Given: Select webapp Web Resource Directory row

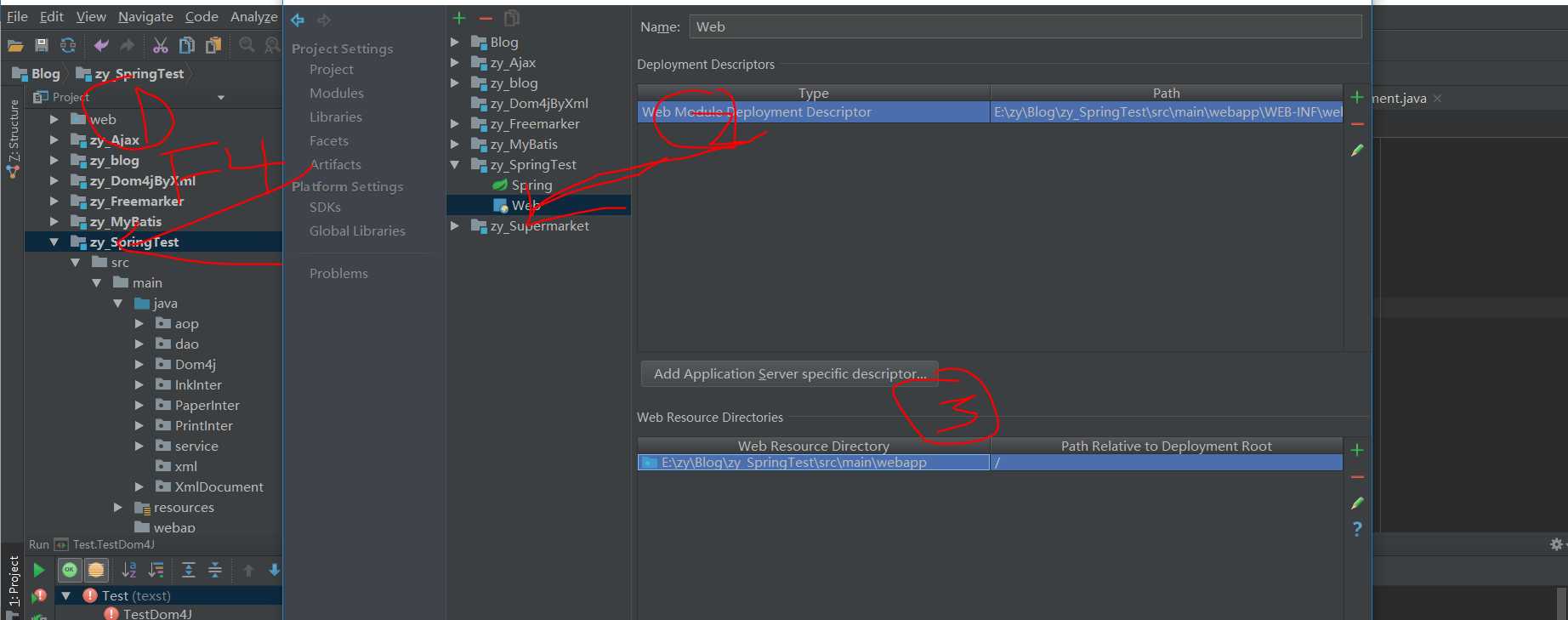Looking at the screenshot, I should 990,463.
